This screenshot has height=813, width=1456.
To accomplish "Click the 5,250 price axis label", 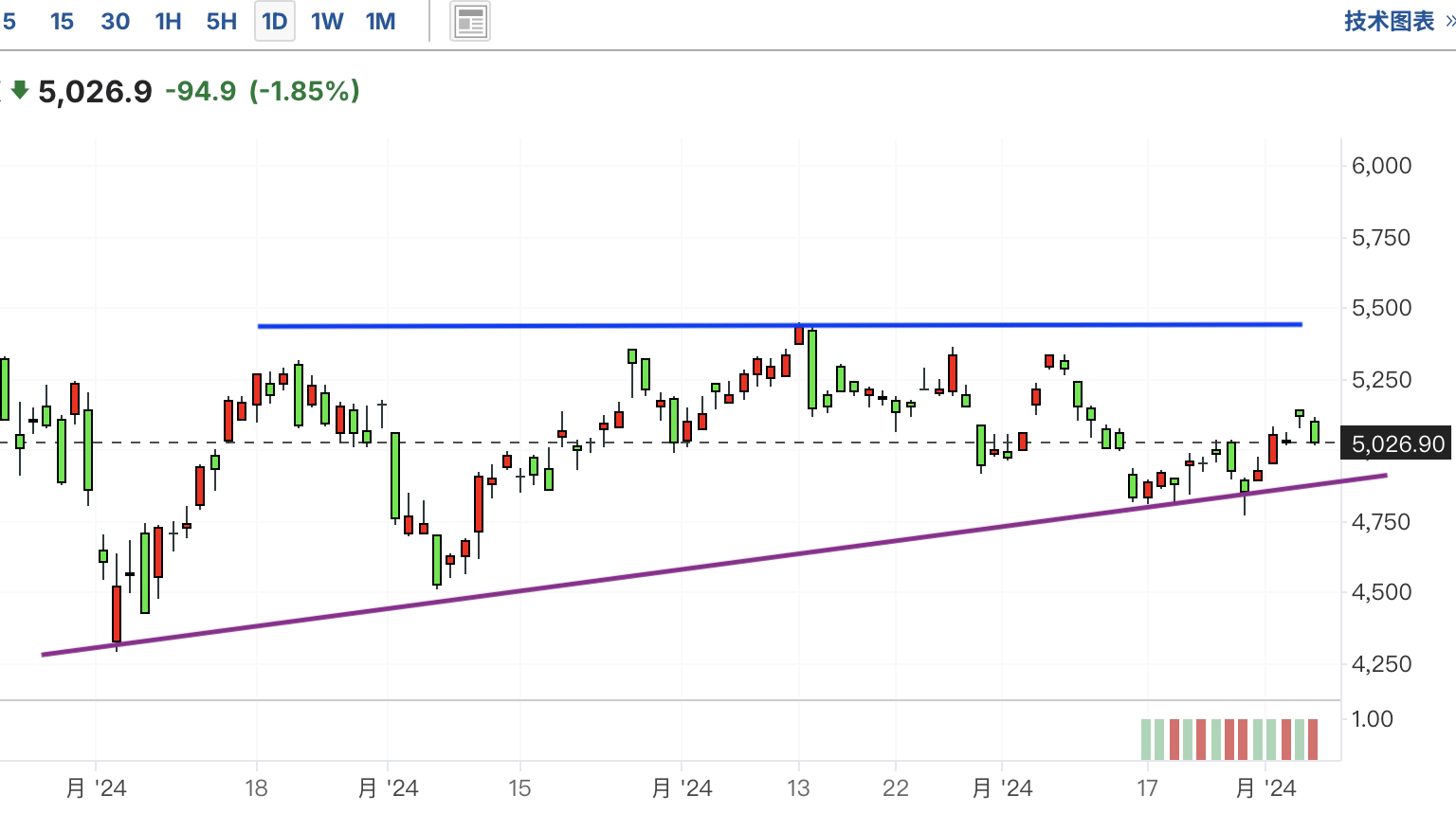I will (x=1381, y=380).
